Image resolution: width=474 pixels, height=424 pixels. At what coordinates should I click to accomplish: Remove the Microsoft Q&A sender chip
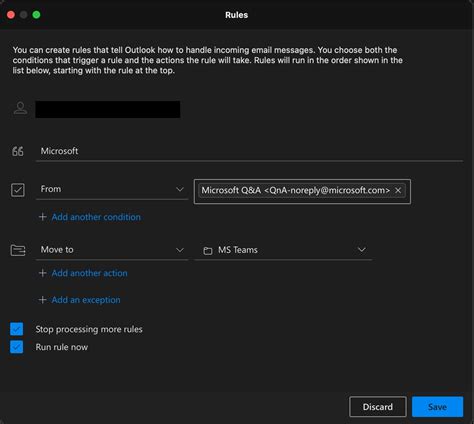point(398,190)
